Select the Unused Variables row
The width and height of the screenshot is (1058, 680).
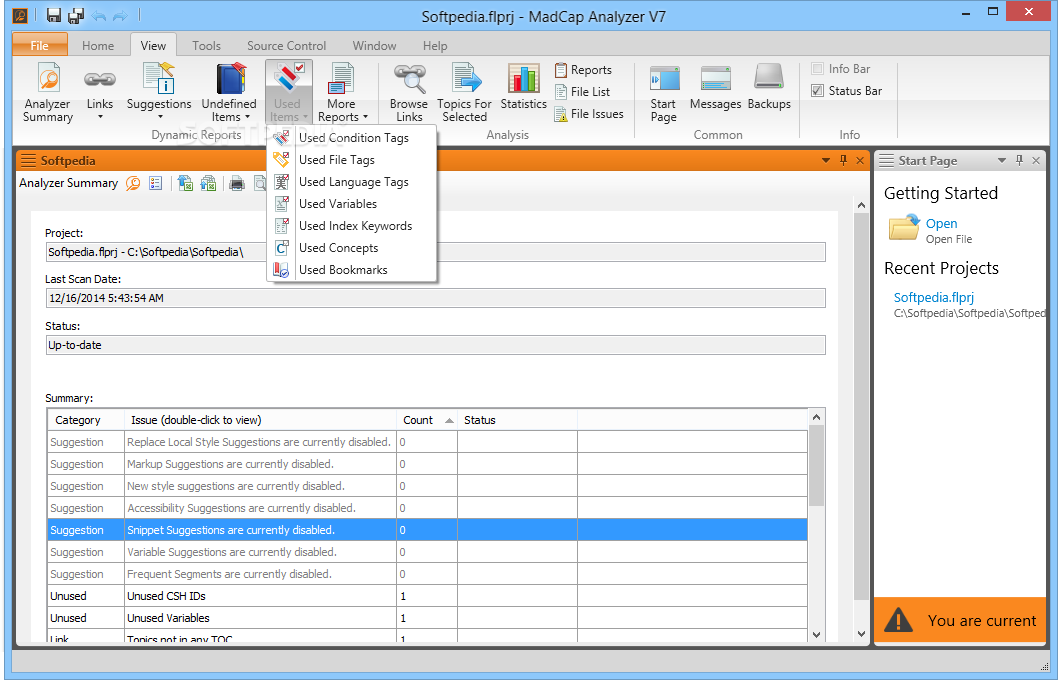tap(427, 618)
